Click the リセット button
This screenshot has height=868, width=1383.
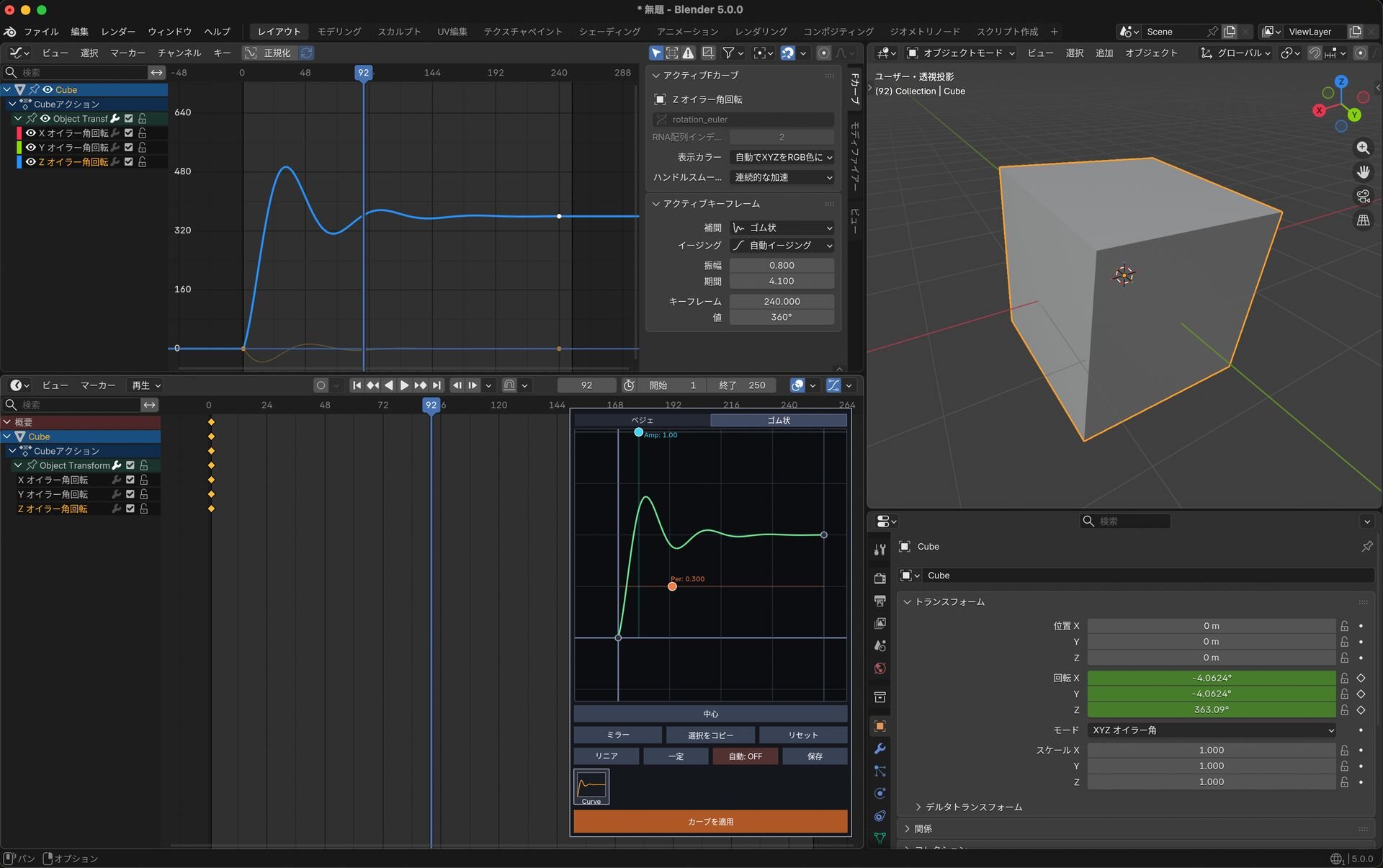(x=802, y=735)
